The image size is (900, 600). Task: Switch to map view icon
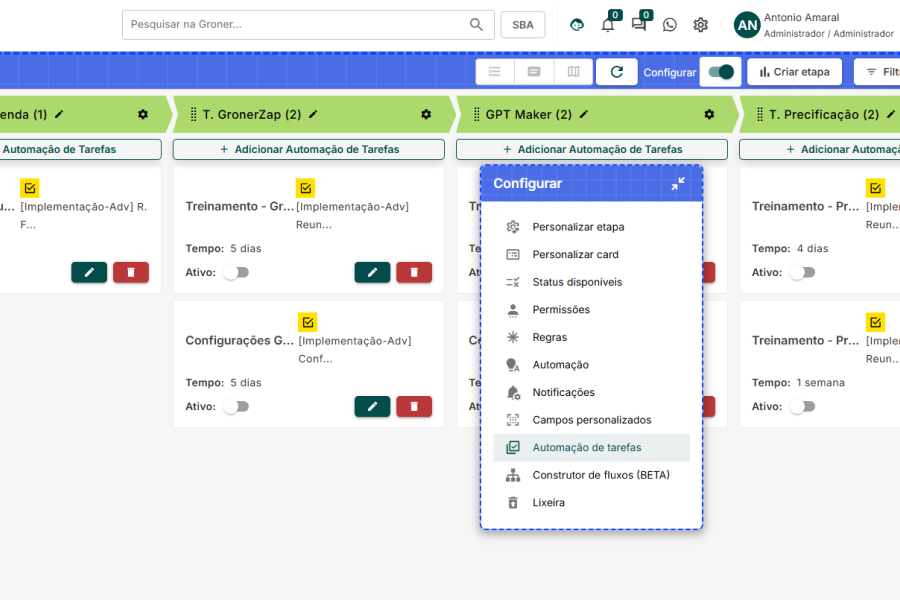[x=573, y=72]
